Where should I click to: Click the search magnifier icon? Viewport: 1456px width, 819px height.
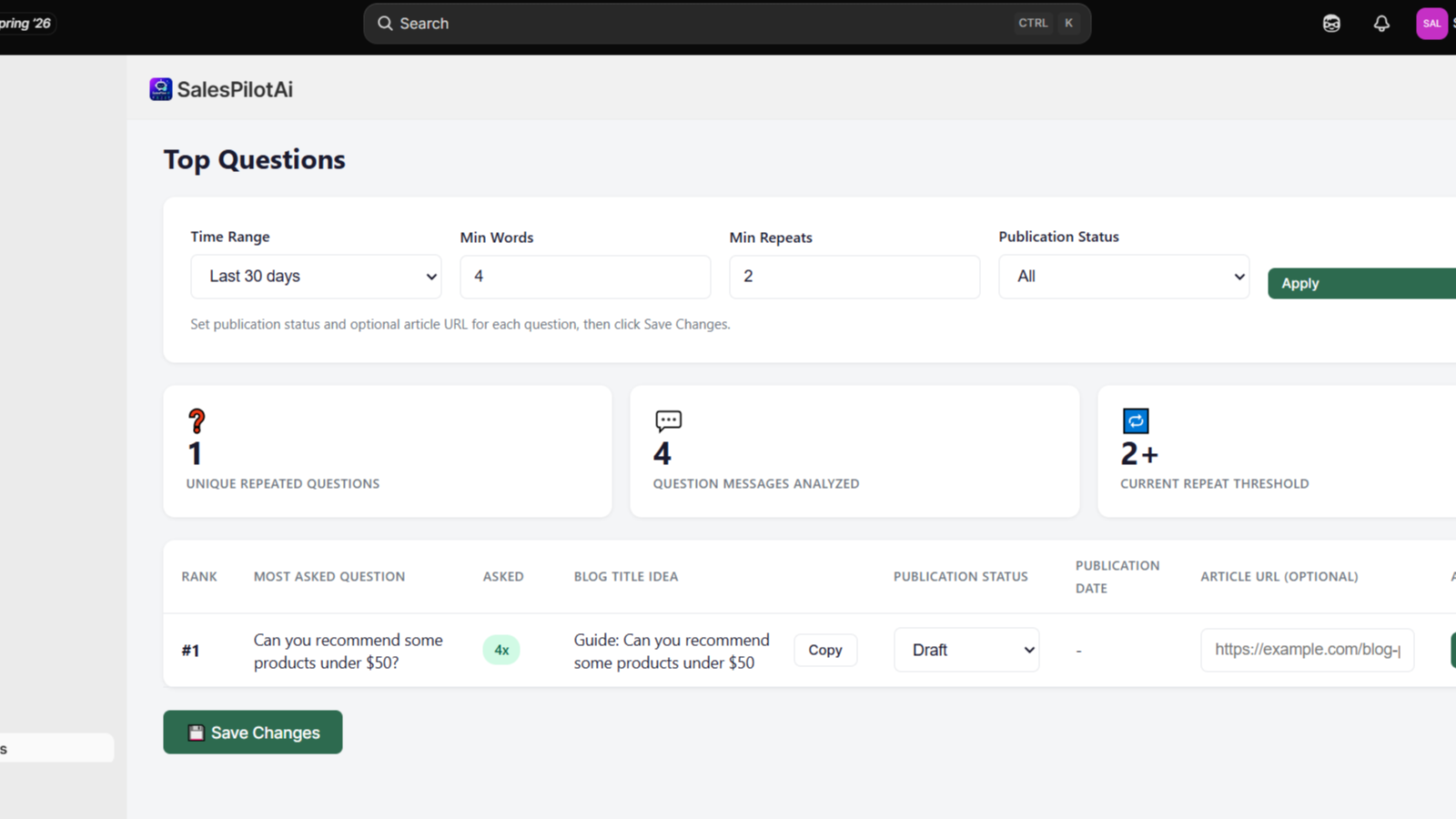coord(385,24)
